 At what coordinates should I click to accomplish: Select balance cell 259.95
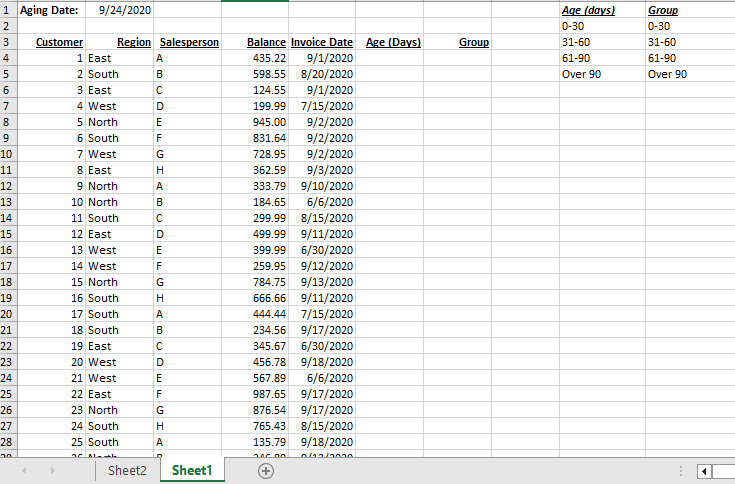coord(255,266)
